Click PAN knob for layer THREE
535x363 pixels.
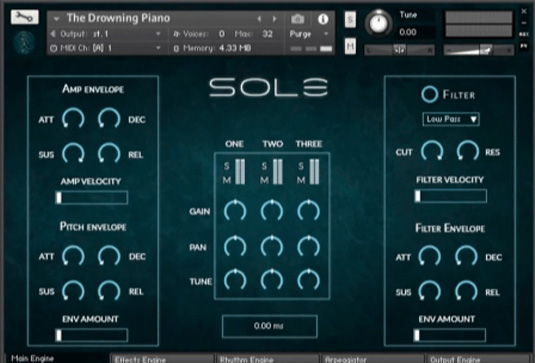(x=308, y=246)
